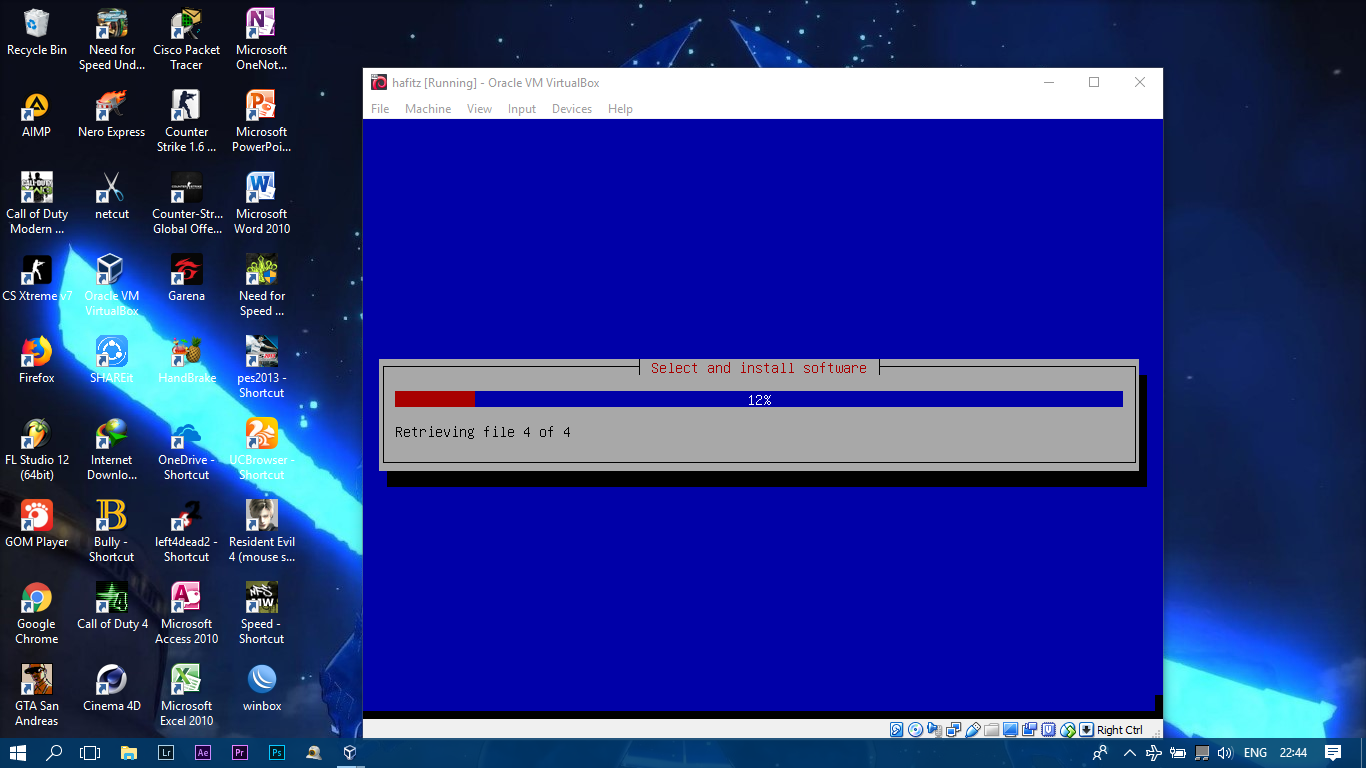Select Firefox desktop shortcut
1366x768 pixels.
point(37,361)
